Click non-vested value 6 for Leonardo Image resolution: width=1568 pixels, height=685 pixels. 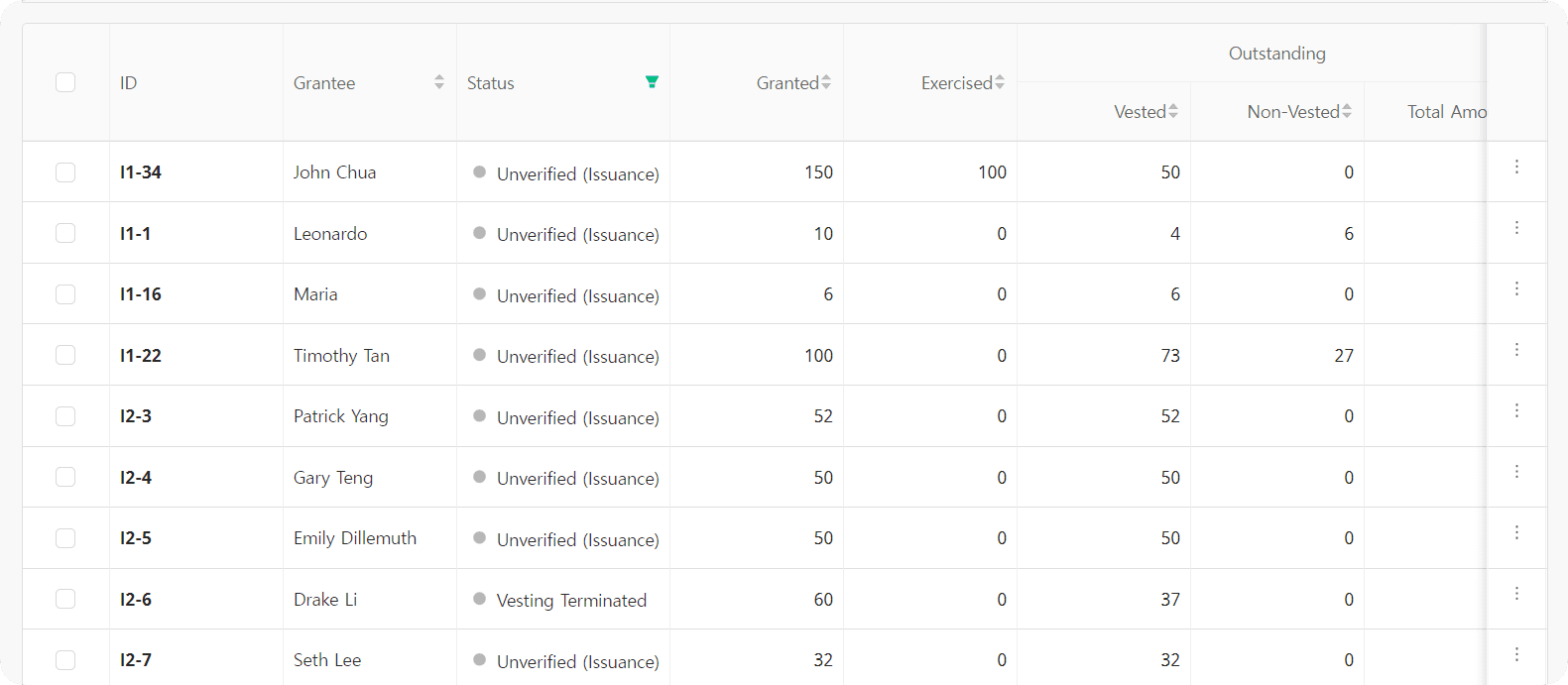(1349, 234)
